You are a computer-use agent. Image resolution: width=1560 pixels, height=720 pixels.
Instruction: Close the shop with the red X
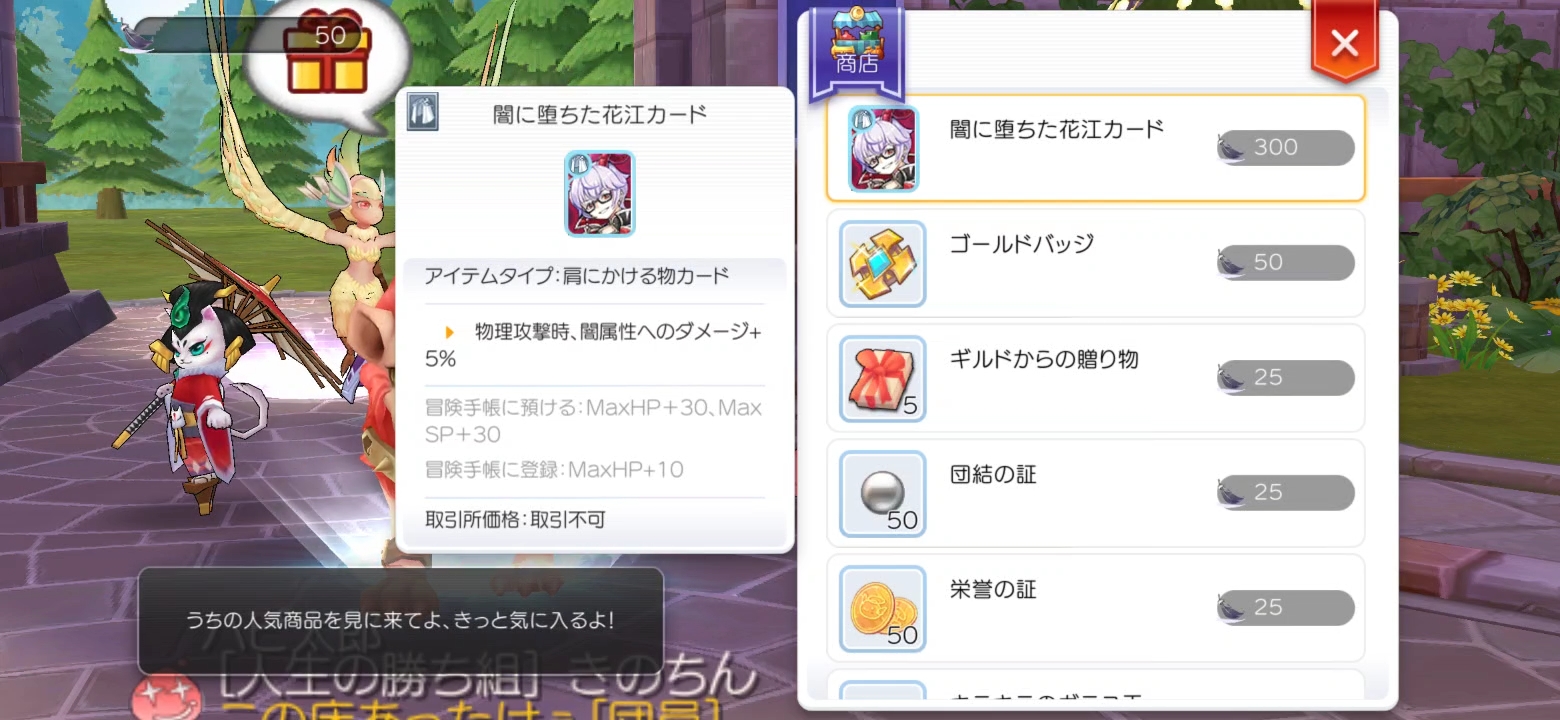(1345, 44)
